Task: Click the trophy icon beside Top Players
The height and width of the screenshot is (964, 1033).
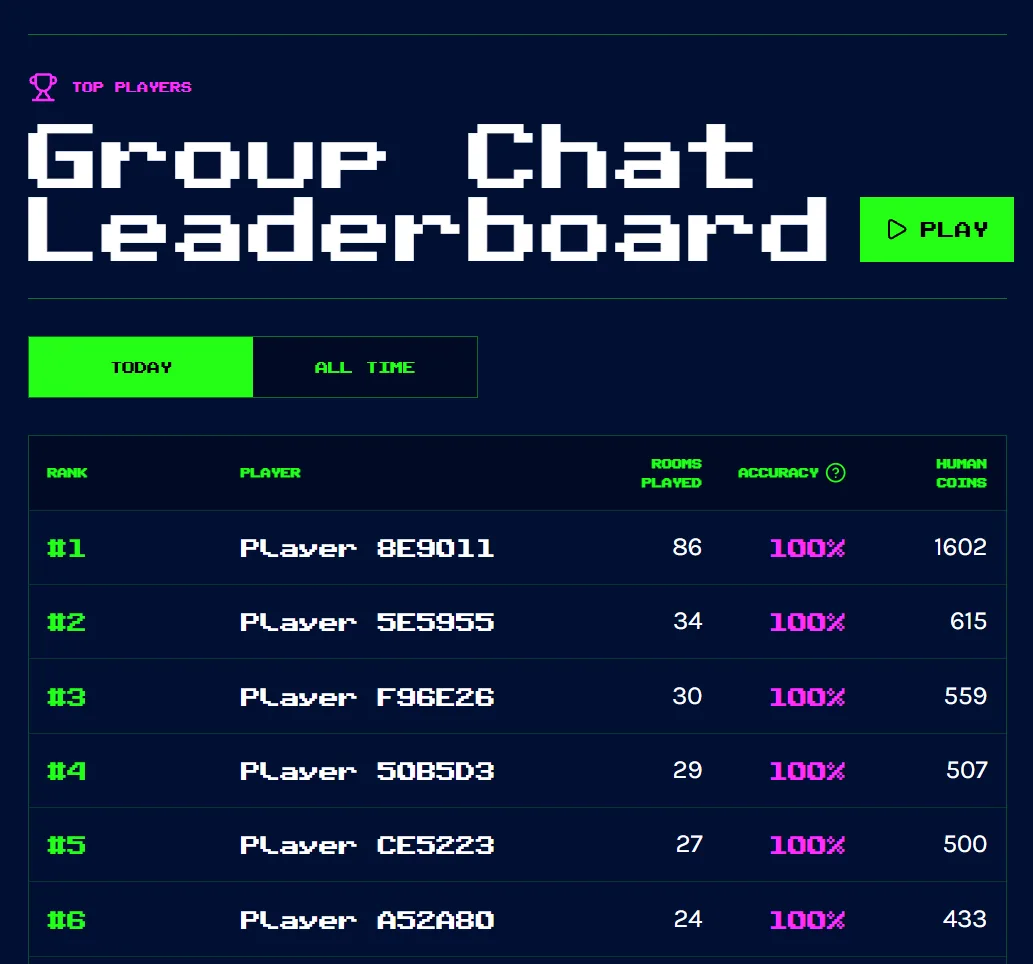Action: (43, 87)
